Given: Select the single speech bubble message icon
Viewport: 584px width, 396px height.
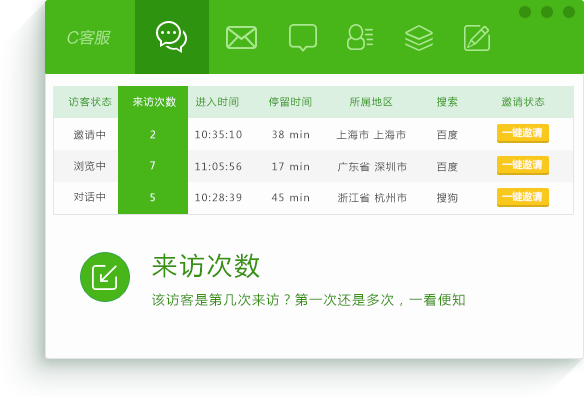Looking at the screenshot, I should click(x=303, y=37).
